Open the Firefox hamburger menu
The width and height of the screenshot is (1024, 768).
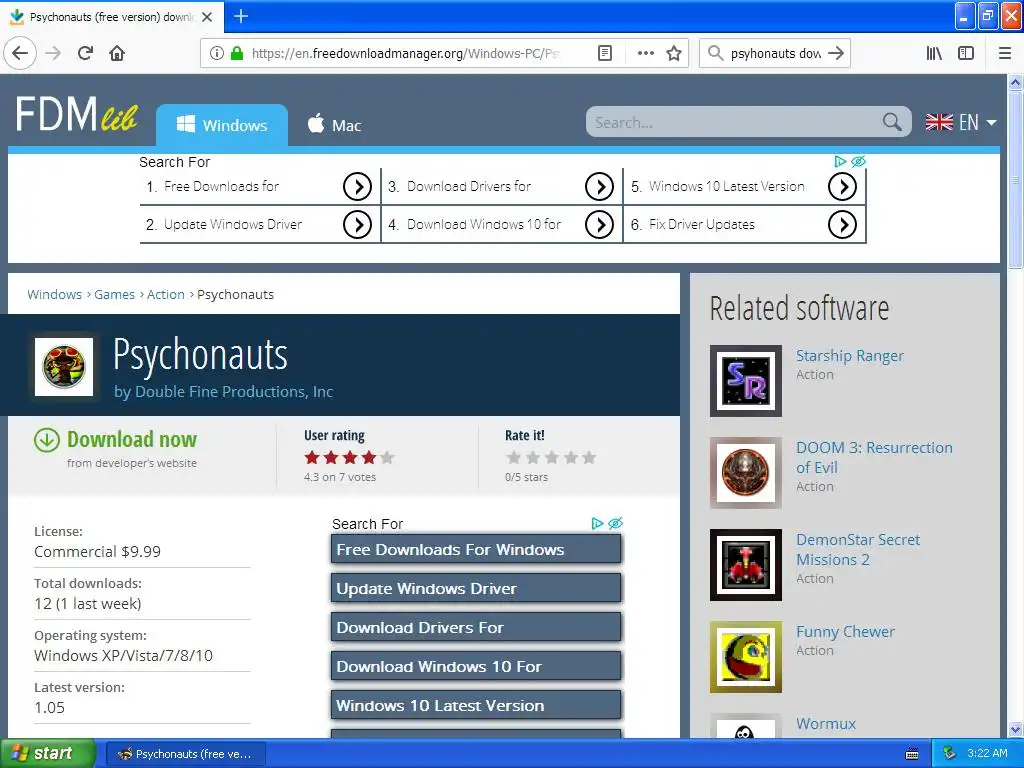[1005, 53]
